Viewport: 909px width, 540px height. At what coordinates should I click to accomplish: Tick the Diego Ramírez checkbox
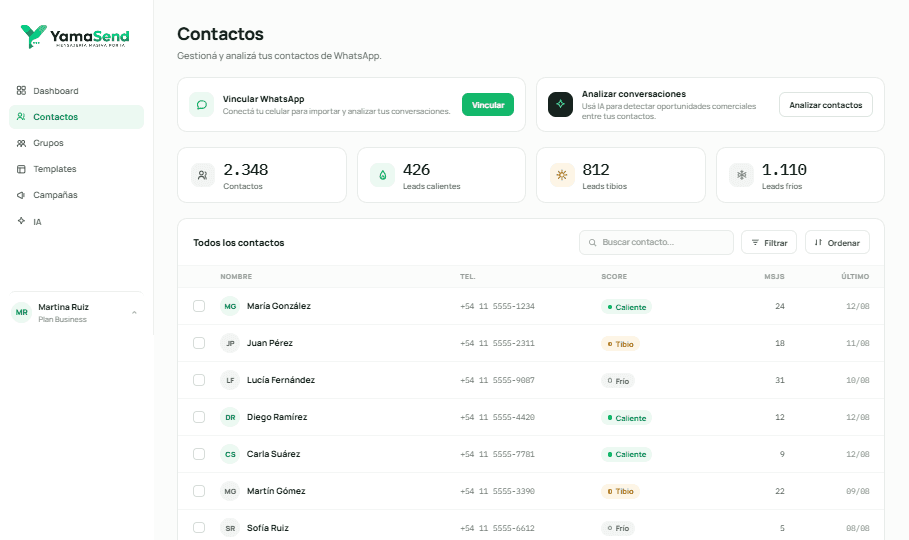click(199, 417)
